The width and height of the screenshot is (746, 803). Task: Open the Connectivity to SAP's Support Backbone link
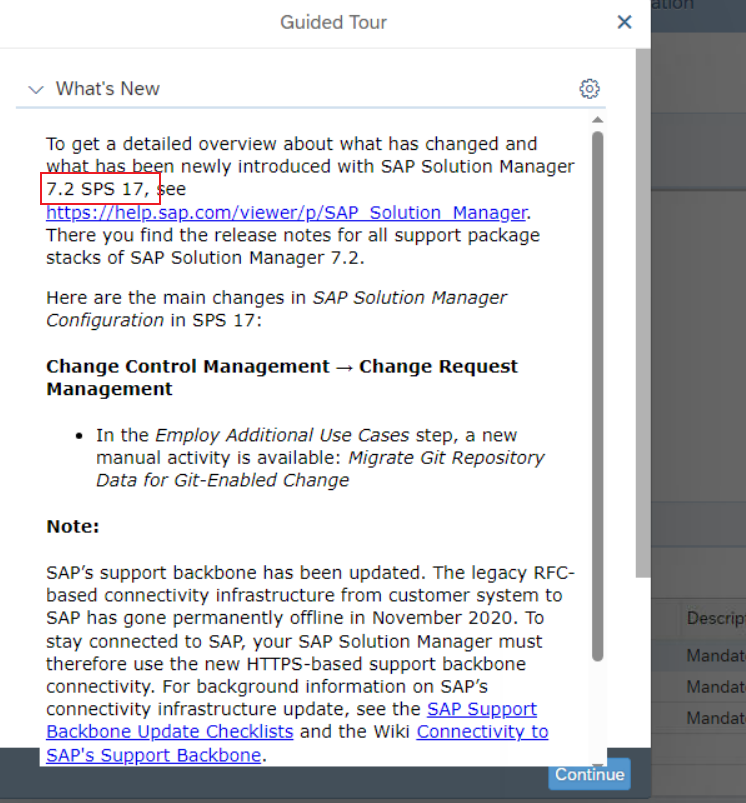297,743
